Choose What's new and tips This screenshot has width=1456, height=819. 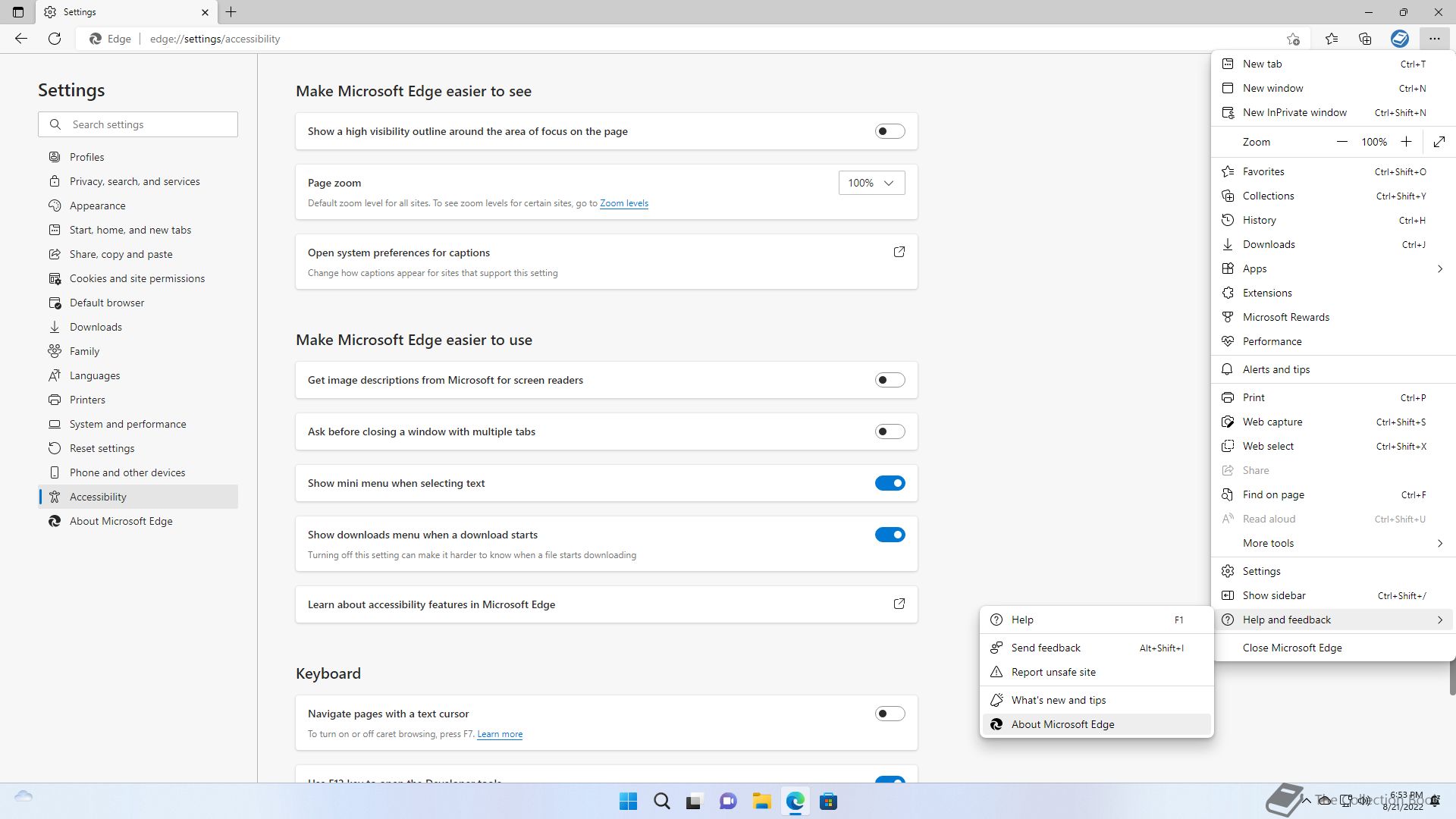tap(1097, 700)
